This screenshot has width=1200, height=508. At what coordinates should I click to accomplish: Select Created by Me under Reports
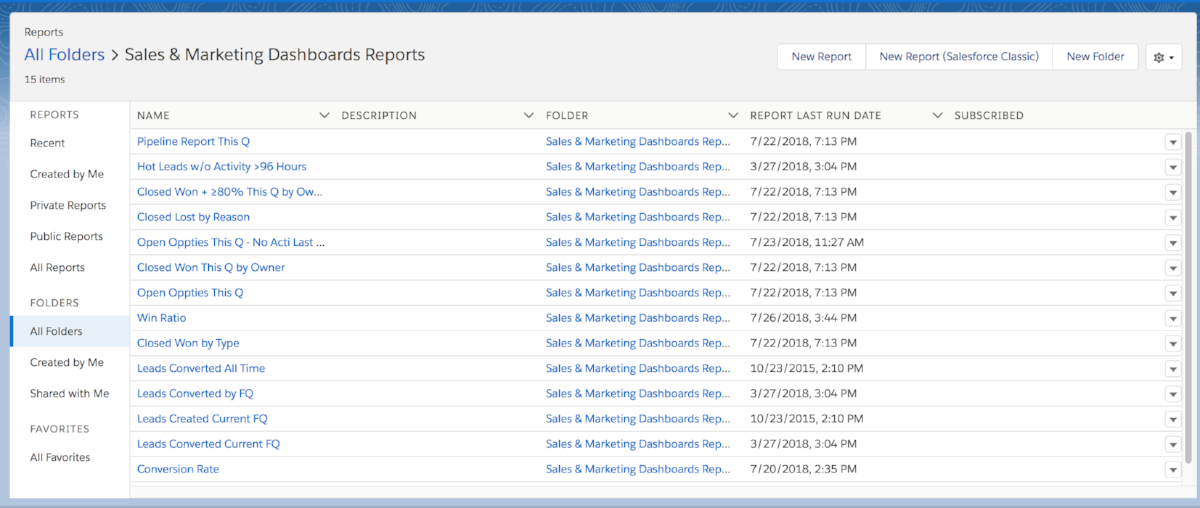pyautogui.click(x=67, y=174)
